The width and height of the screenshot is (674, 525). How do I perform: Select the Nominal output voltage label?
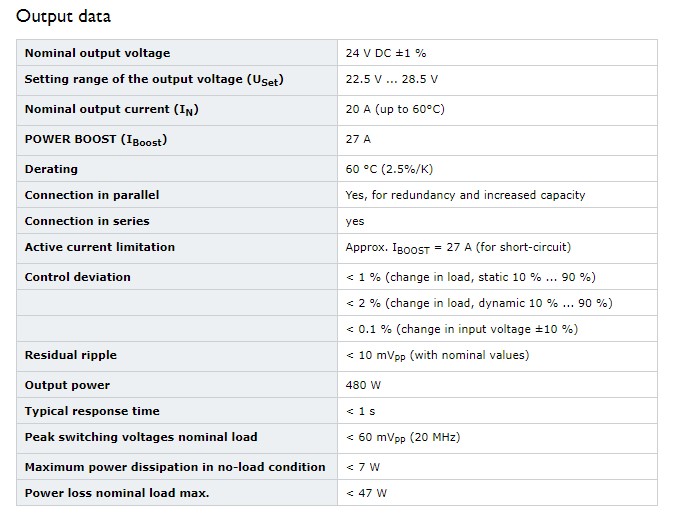[97, 53]
